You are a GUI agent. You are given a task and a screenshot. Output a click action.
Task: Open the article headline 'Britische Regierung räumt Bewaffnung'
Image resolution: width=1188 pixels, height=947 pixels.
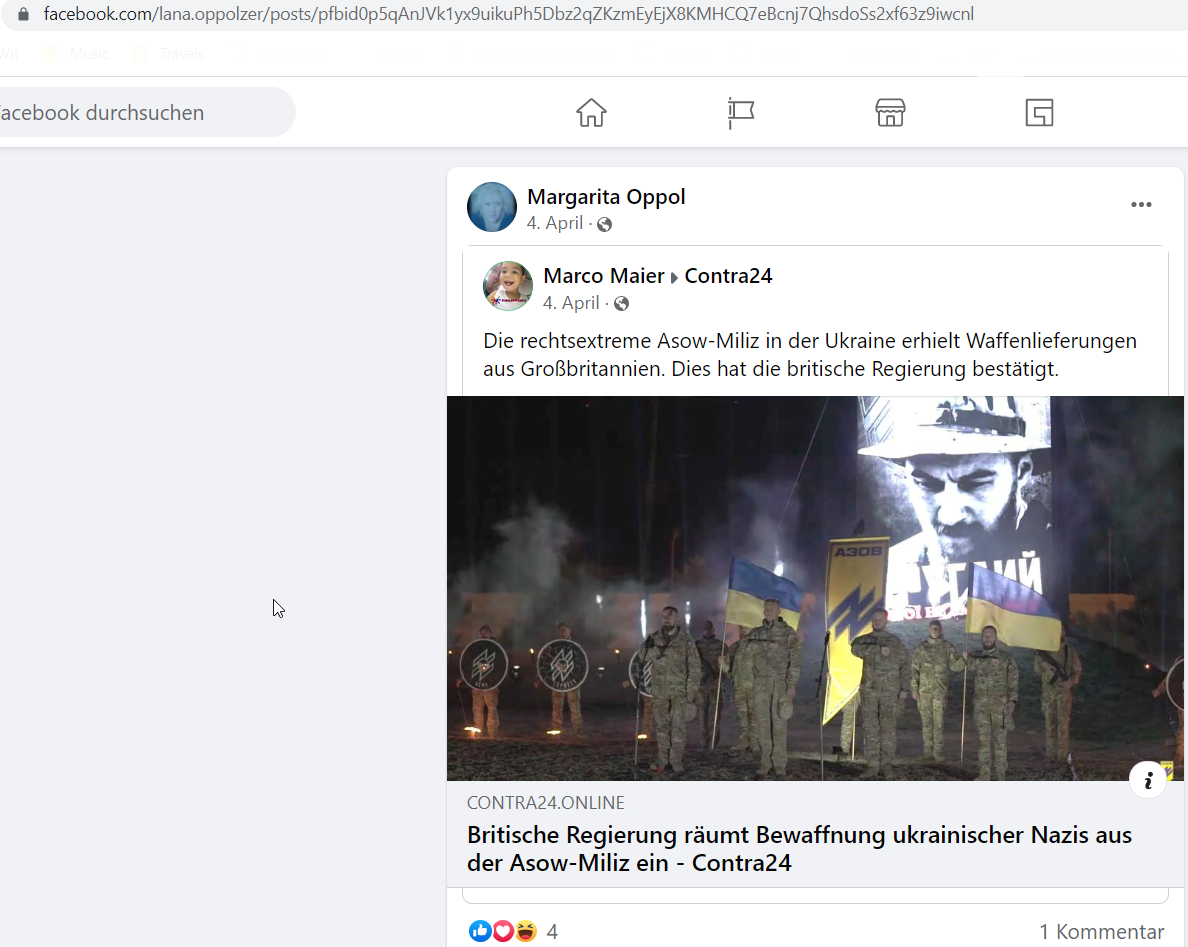799,849
